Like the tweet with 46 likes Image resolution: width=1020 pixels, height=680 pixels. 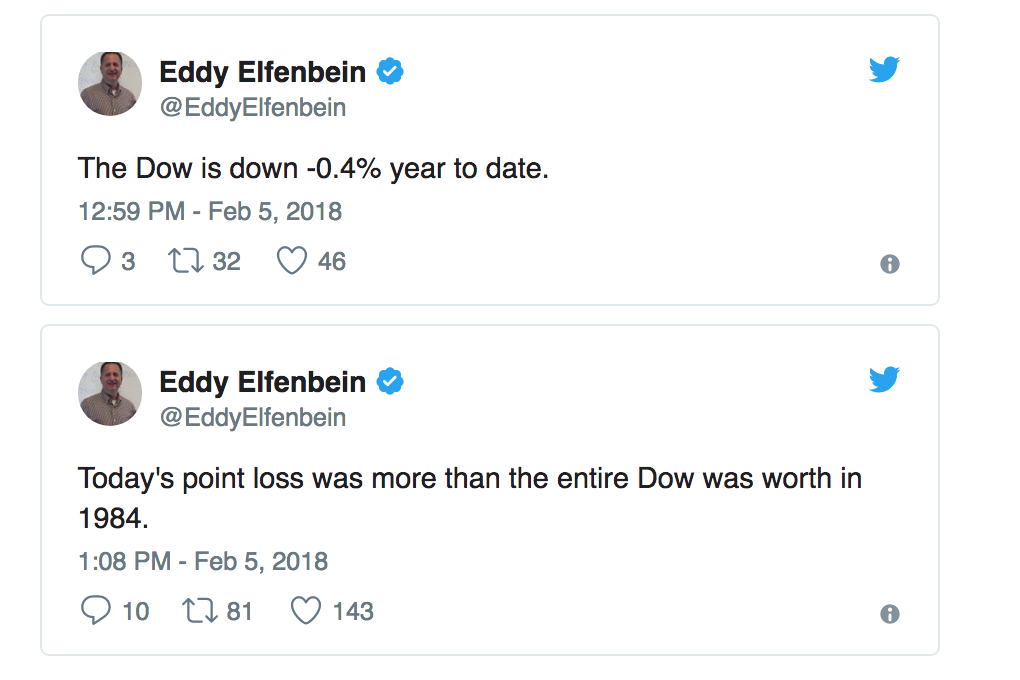point(291,261)
